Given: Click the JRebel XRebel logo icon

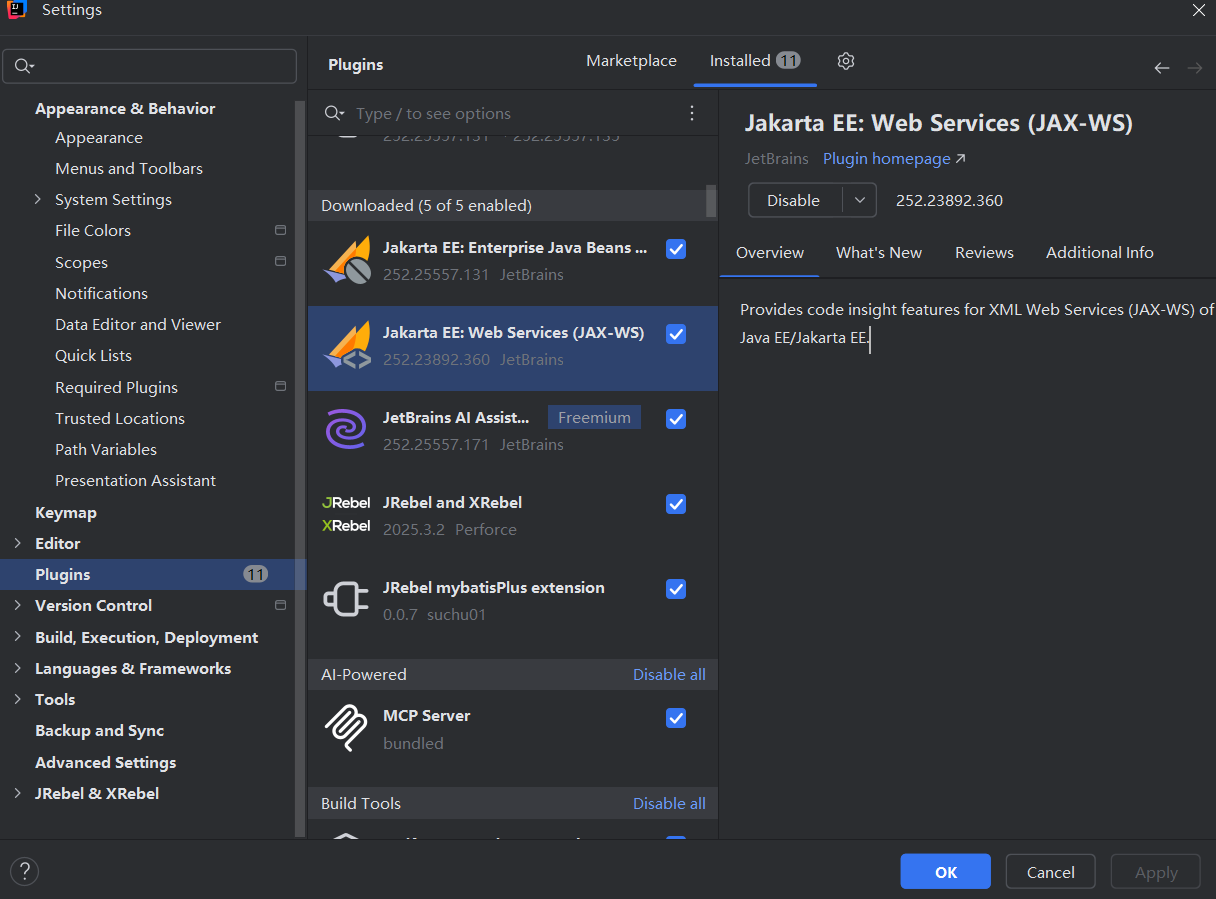Looking at the screenshot, I should [347, 514].
